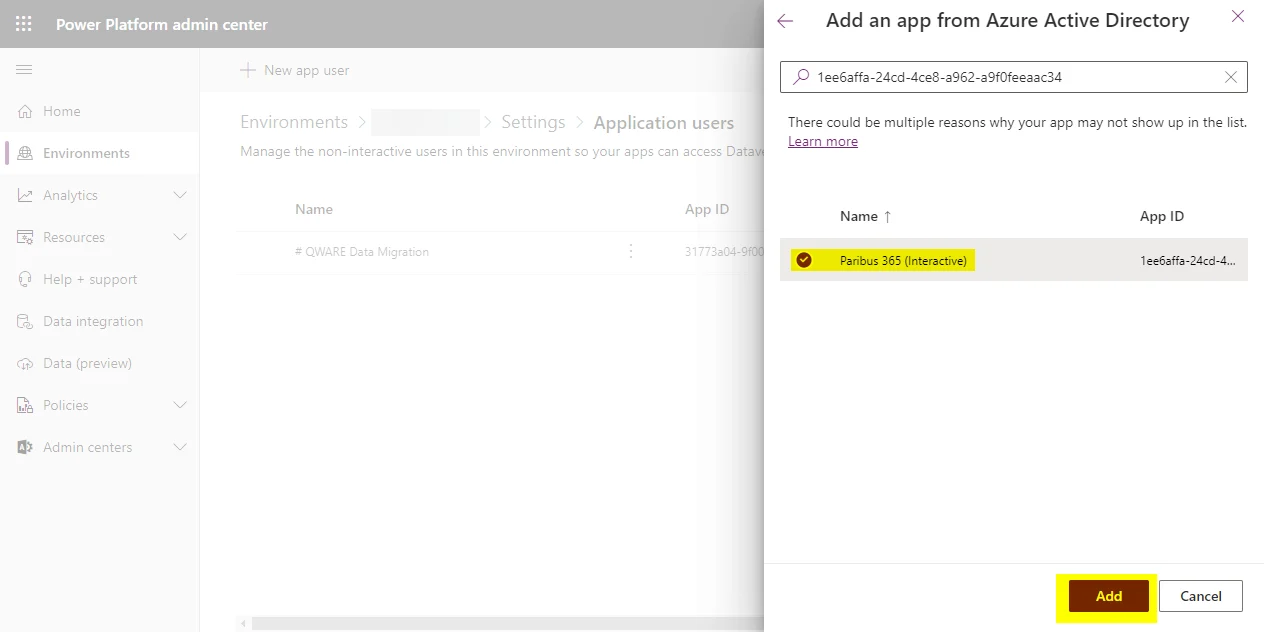Image resolution: width=1264 pixels, height=632 pixels.
Task: Open the QWARE Data Migration row options
Action: coord(631,251)
